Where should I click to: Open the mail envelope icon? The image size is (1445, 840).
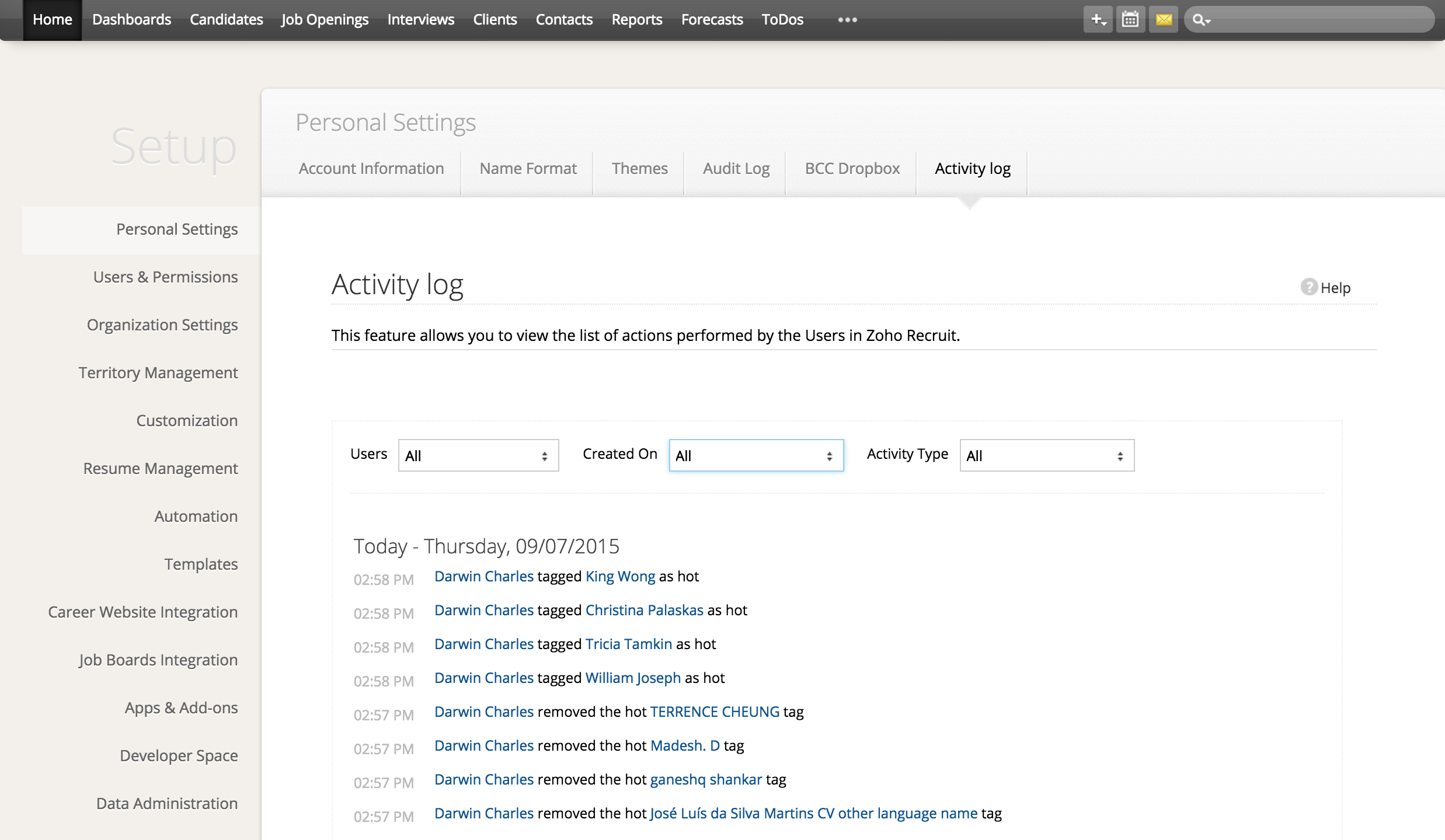[1164, 20]
